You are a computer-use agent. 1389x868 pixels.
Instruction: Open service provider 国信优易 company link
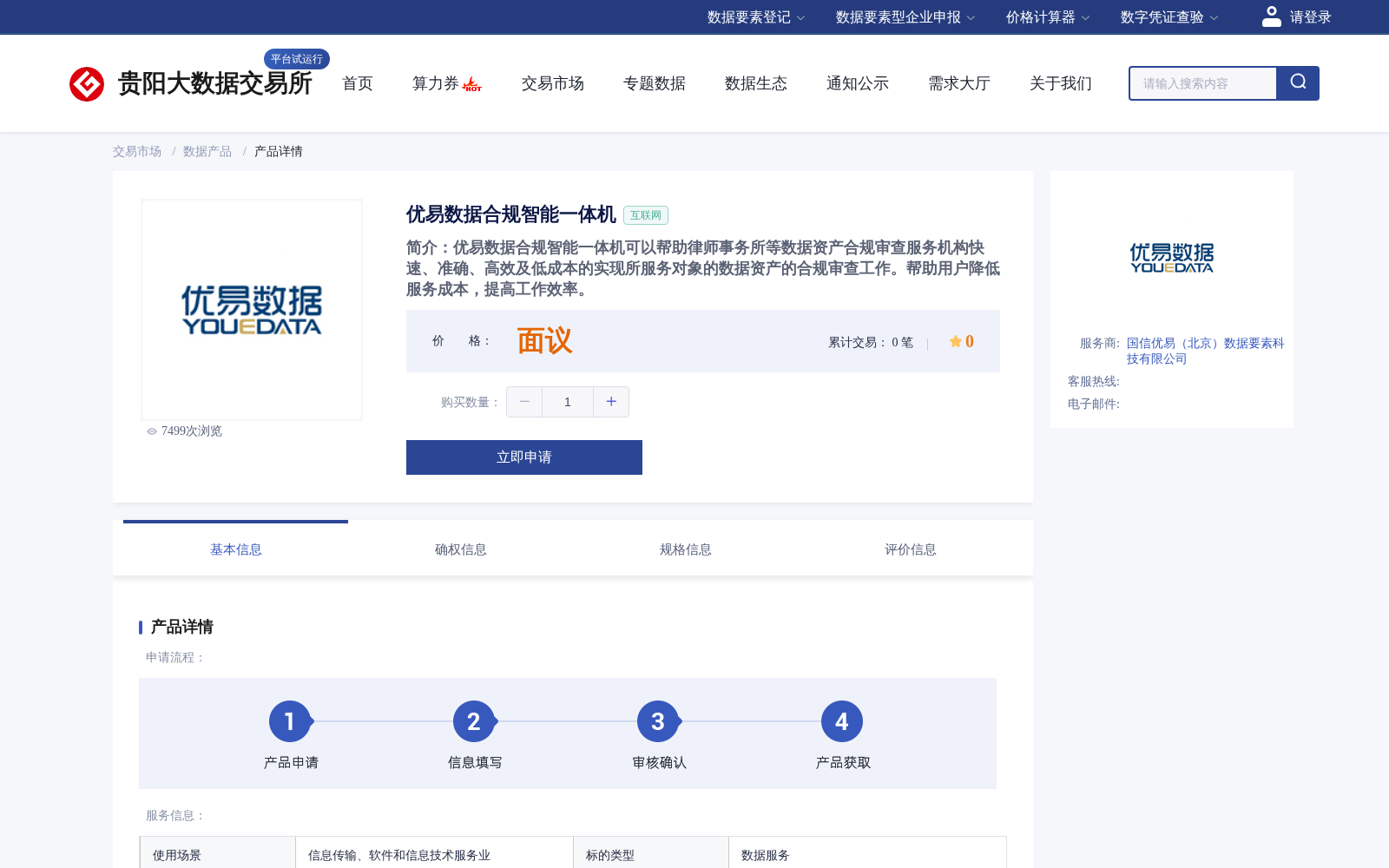click(x=1205, y=352)
